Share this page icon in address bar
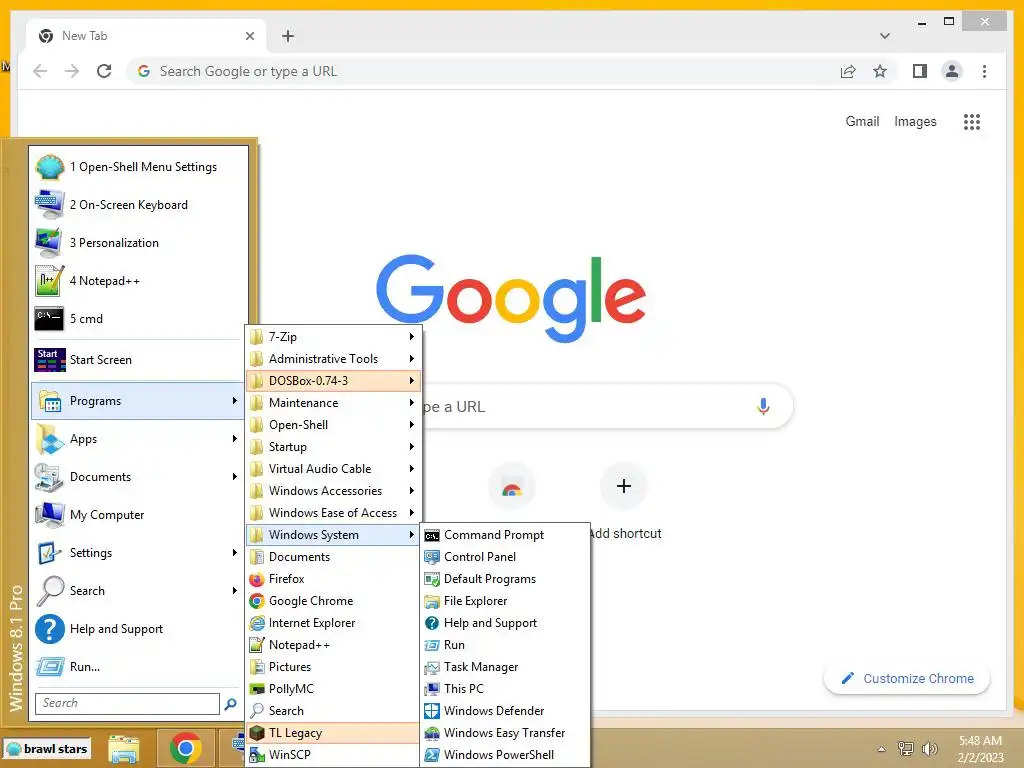 (848, 71)
